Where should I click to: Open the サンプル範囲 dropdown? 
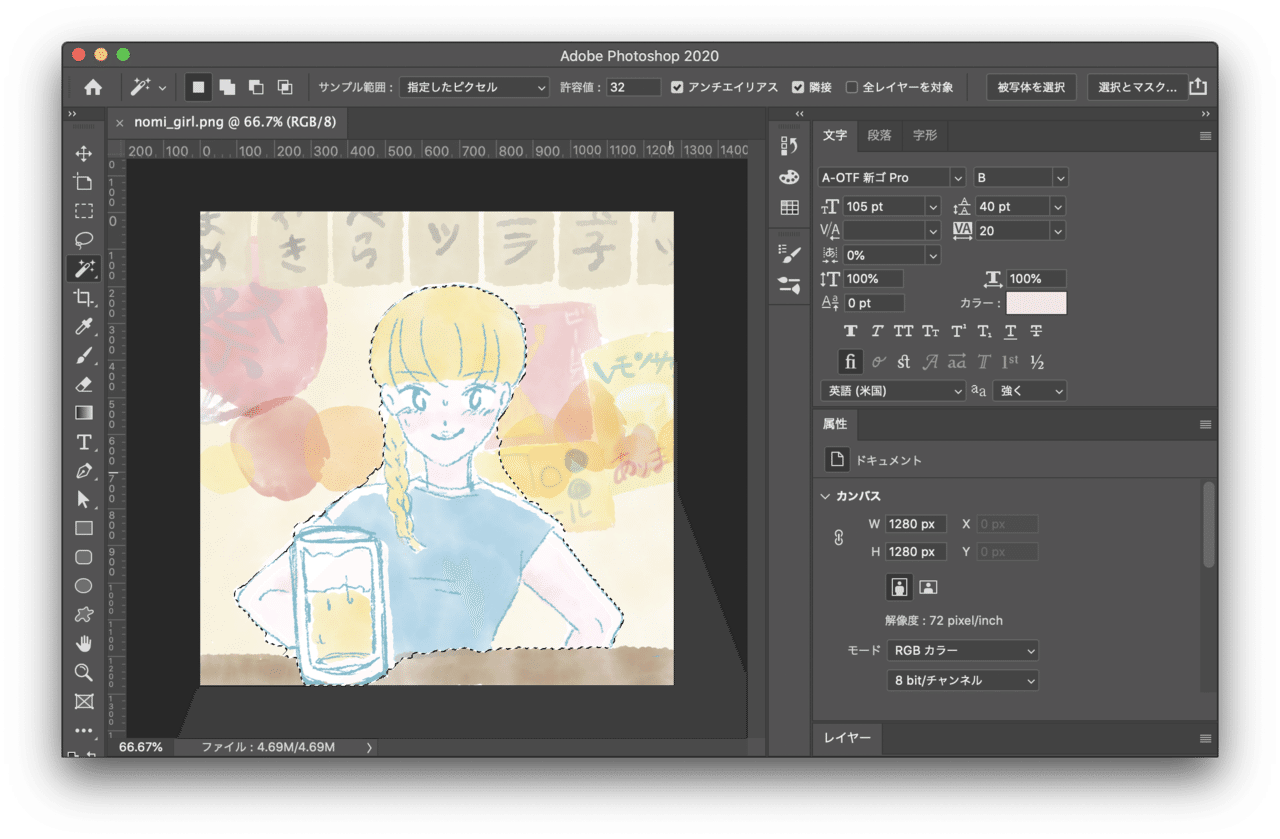475,87
